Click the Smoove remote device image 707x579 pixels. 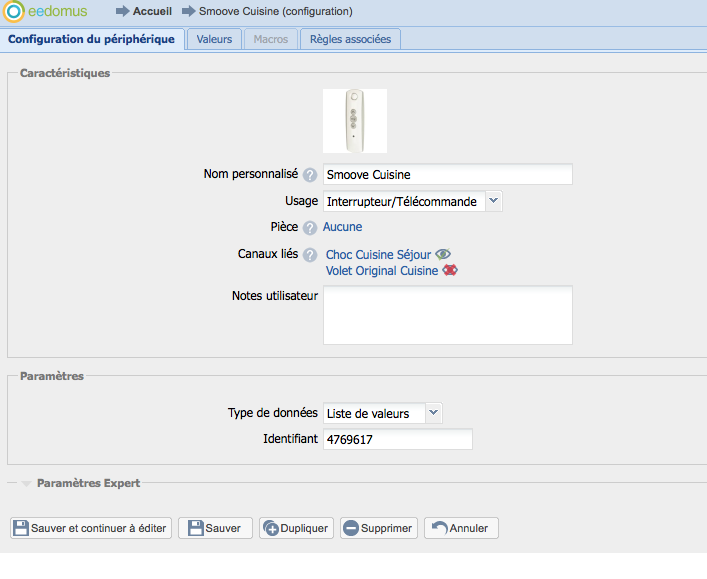[x=354, y=121]
